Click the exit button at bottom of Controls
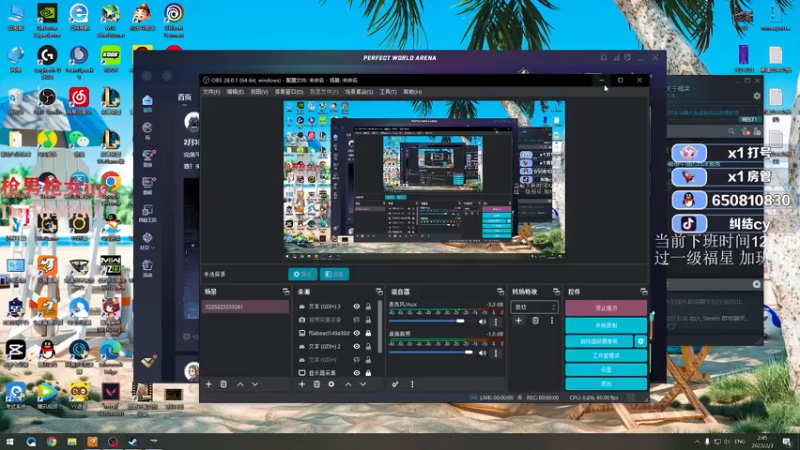 (x=606, y=383)
